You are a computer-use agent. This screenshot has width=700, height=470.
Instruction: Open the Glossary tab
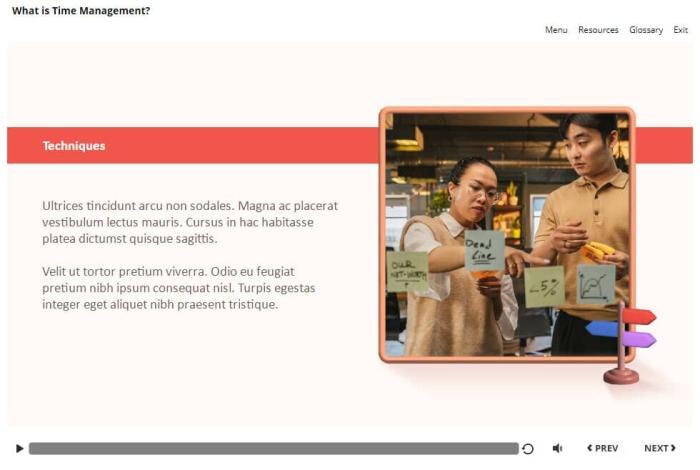click(x=645, y=30)
